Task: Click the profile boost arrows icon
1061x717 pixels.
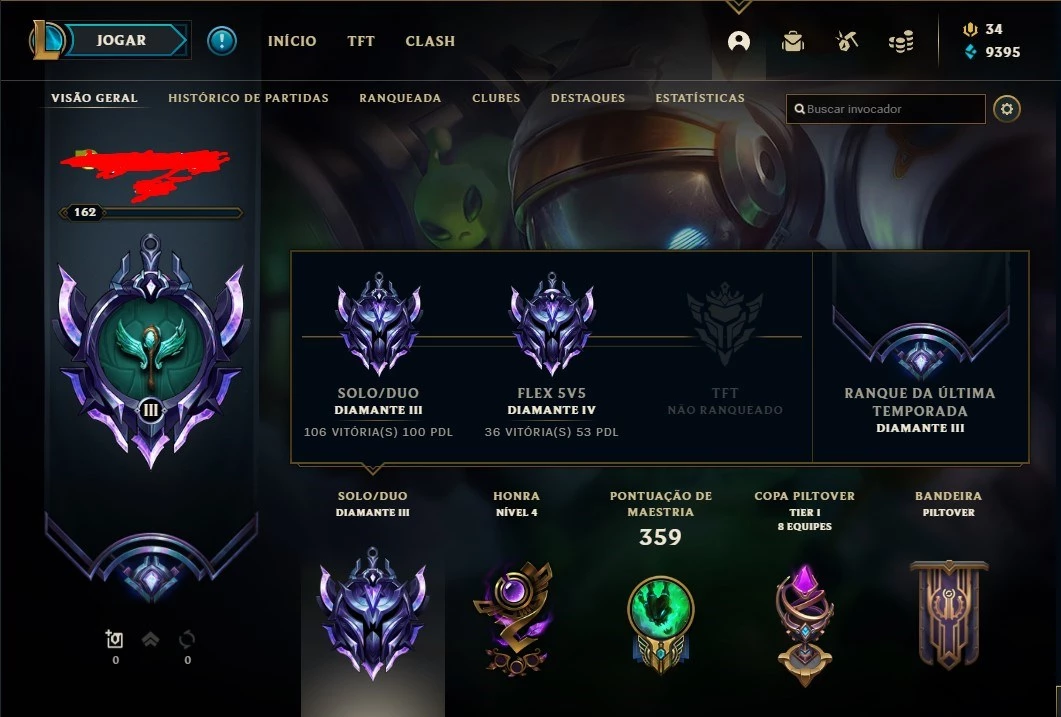Action: pos(150,639)
